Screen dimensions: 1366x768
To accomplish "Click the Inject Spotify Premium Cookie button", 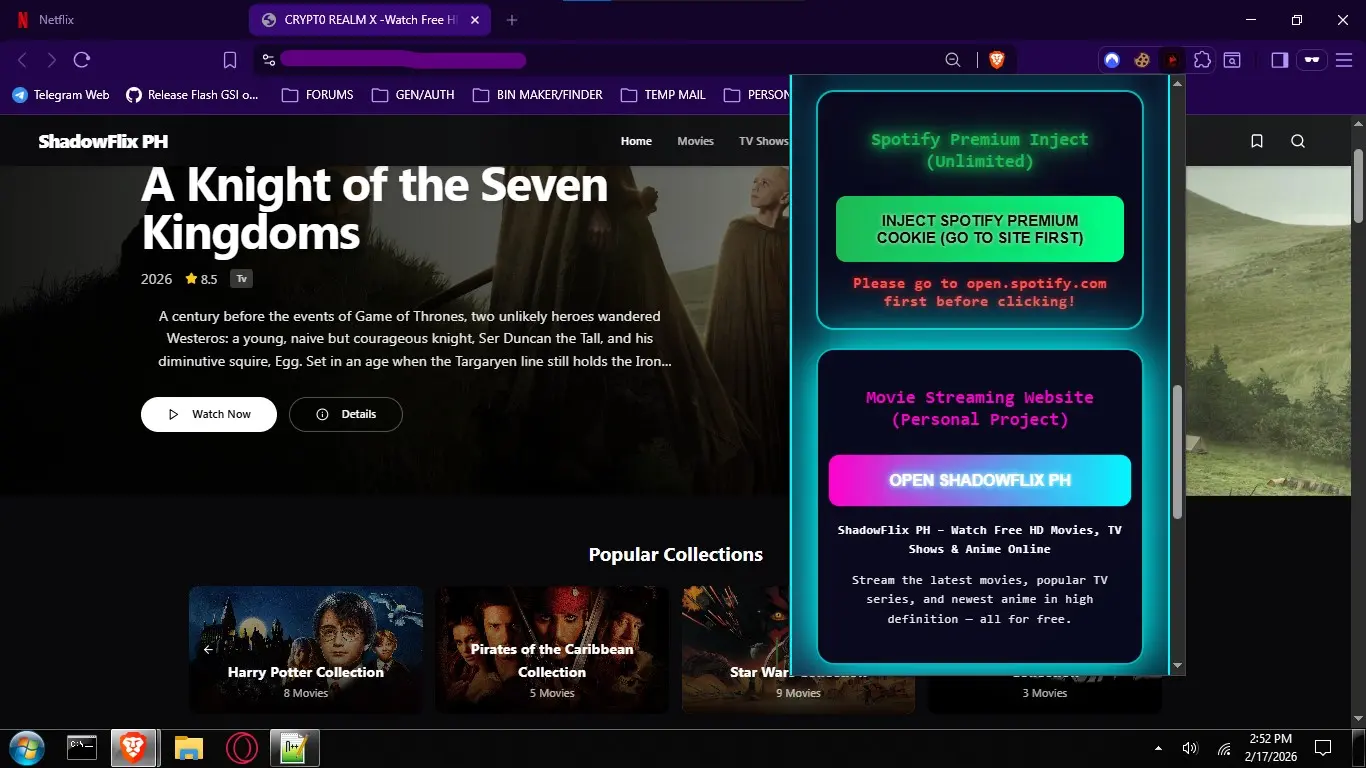I will pyautogui.click(x=980, y=229).
